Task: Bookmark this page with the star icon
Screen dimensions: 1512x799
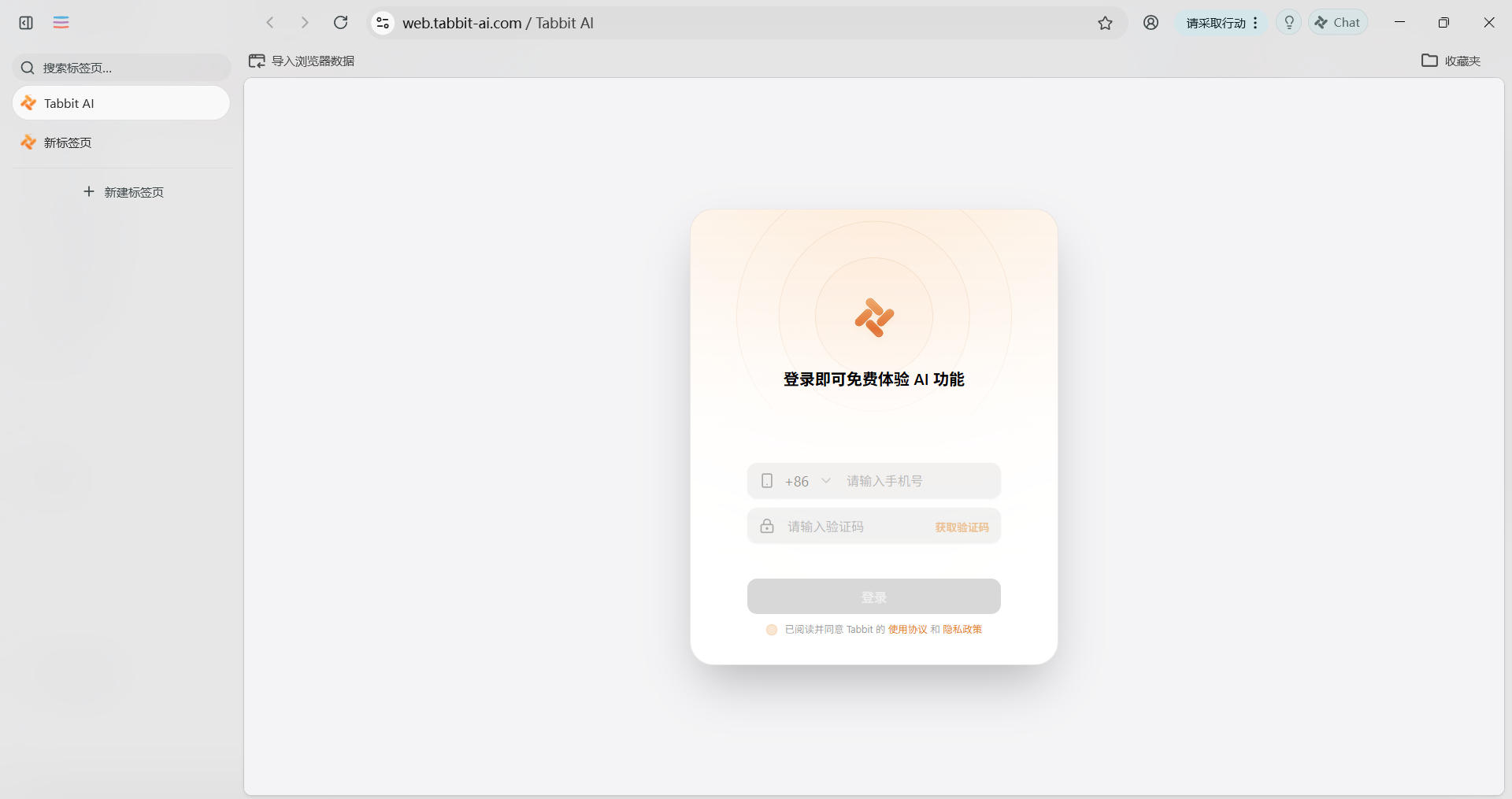Action: [x=1105, y=23]
